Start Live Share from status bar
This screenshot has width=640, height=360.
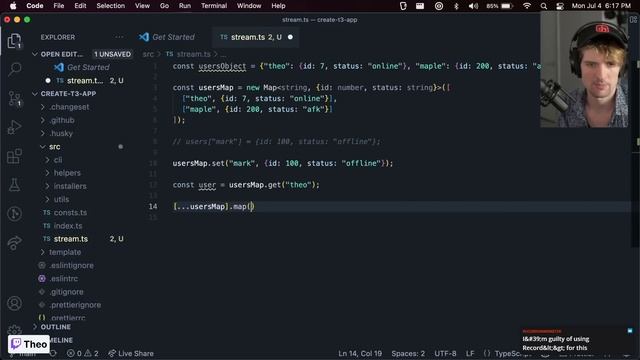click(131, 353)
